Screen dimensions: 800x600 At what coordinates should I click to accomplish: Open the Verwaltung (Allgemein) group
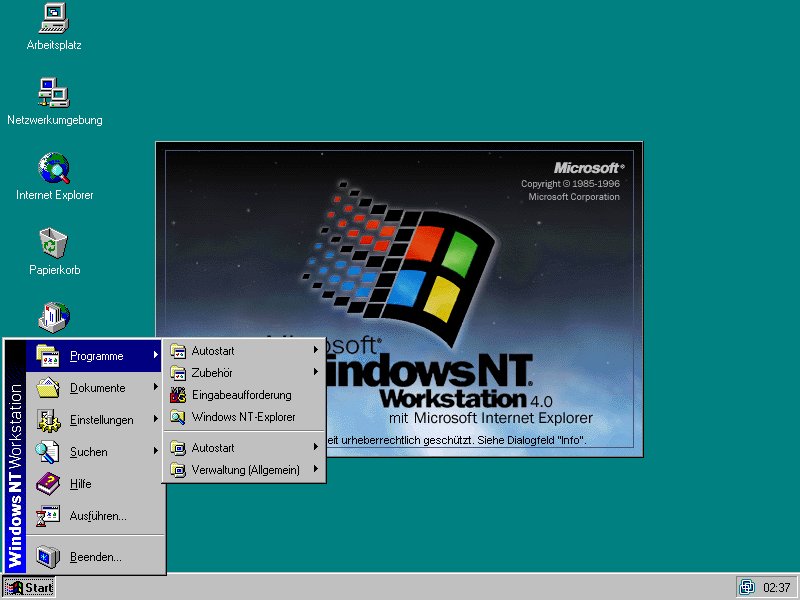pos(245,469)
